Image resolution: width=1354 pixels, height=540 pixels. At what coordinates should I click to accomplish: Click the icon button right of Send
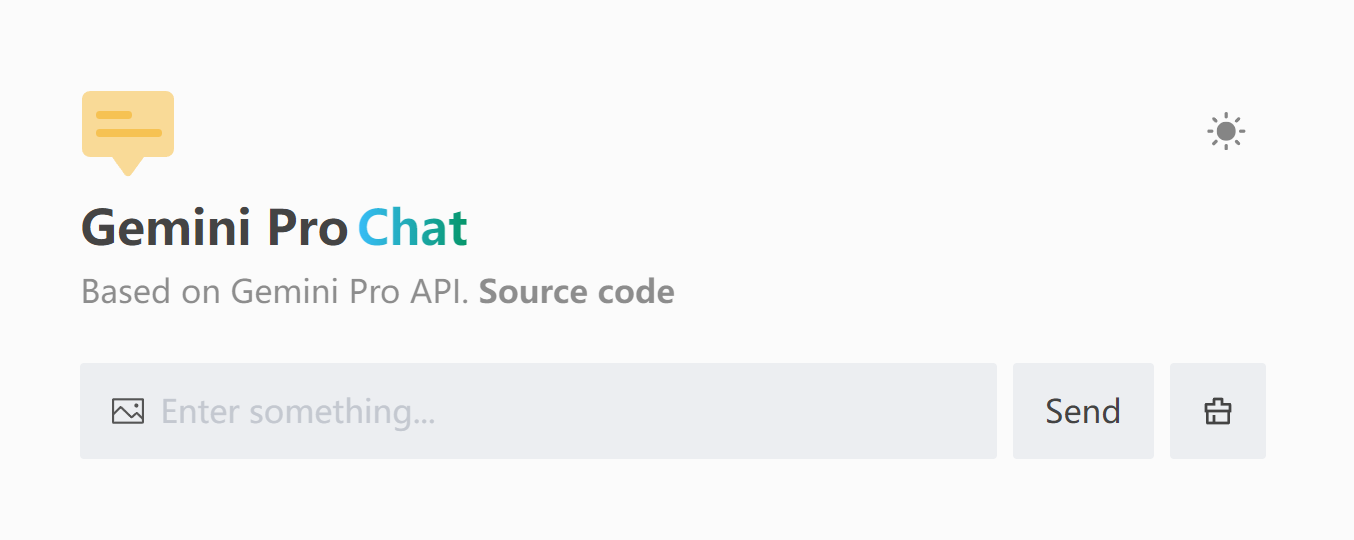(x=1217, y=411)
